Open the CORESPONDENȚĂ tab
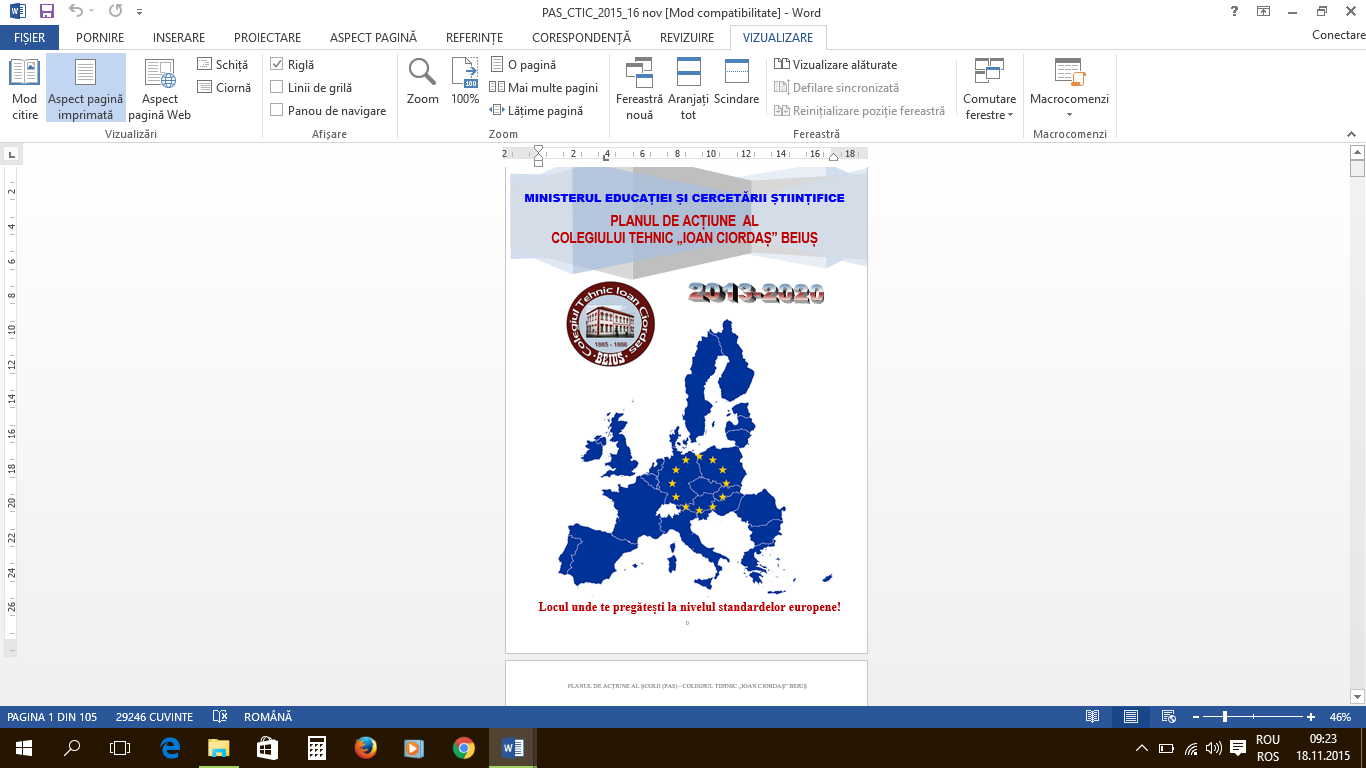The height and width of the screenshot is (768, 1366). click(x=581, y=38)
